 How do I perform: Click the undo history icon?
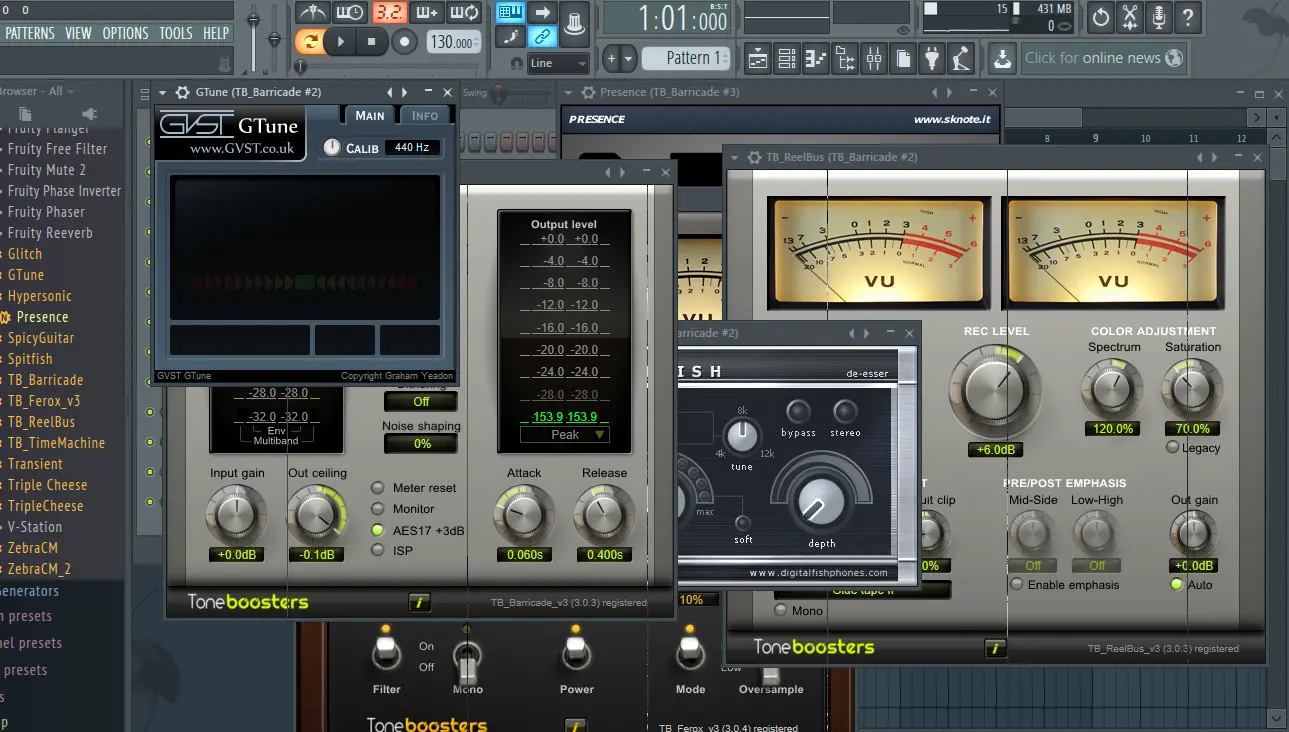(x=1101, y=16)
